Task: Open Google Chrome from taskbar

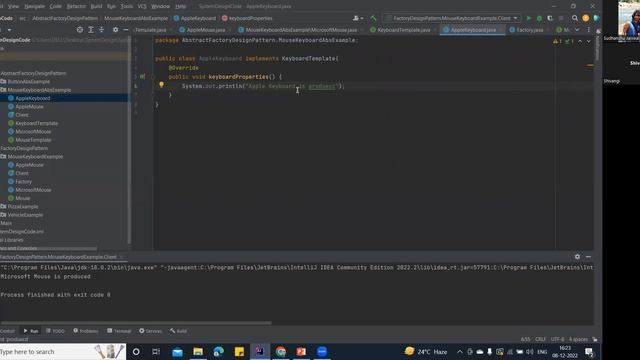Action: click(x=280, y=351)
